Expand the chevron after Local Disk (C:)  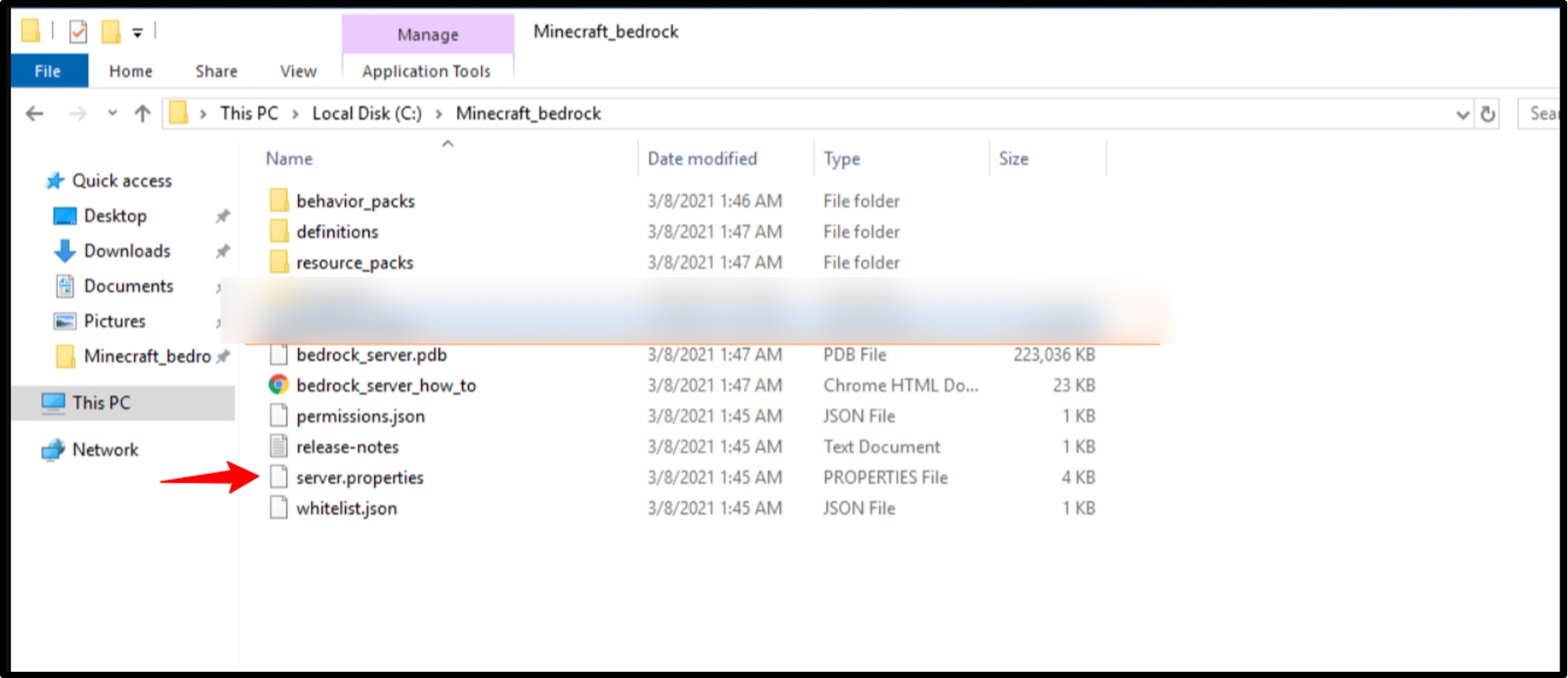[439, 114]
